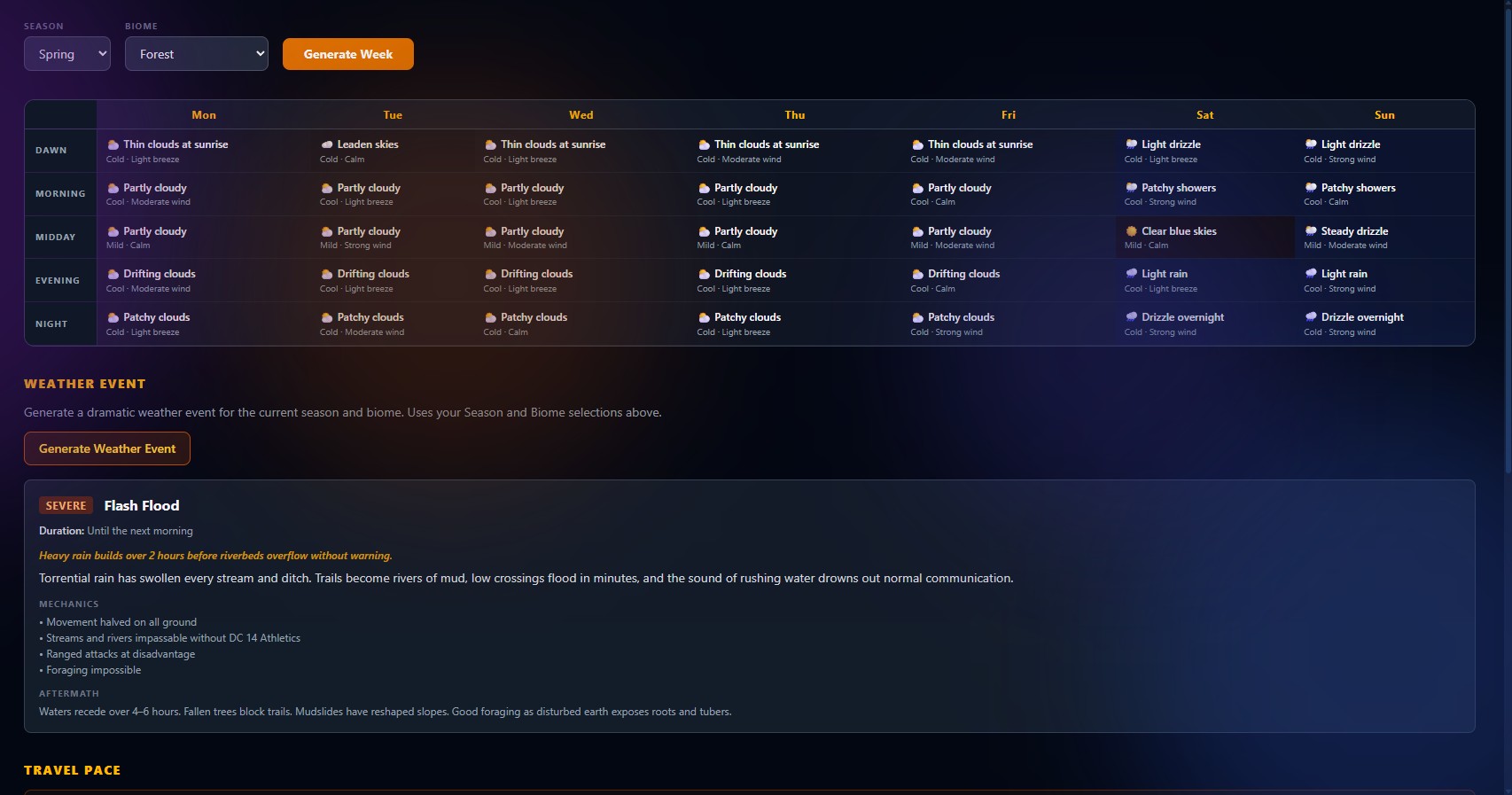Screen dimensions: 1512x795
Task: Click the Thin clouds icon for Monday dawn
Action: (x=113, y=144)
